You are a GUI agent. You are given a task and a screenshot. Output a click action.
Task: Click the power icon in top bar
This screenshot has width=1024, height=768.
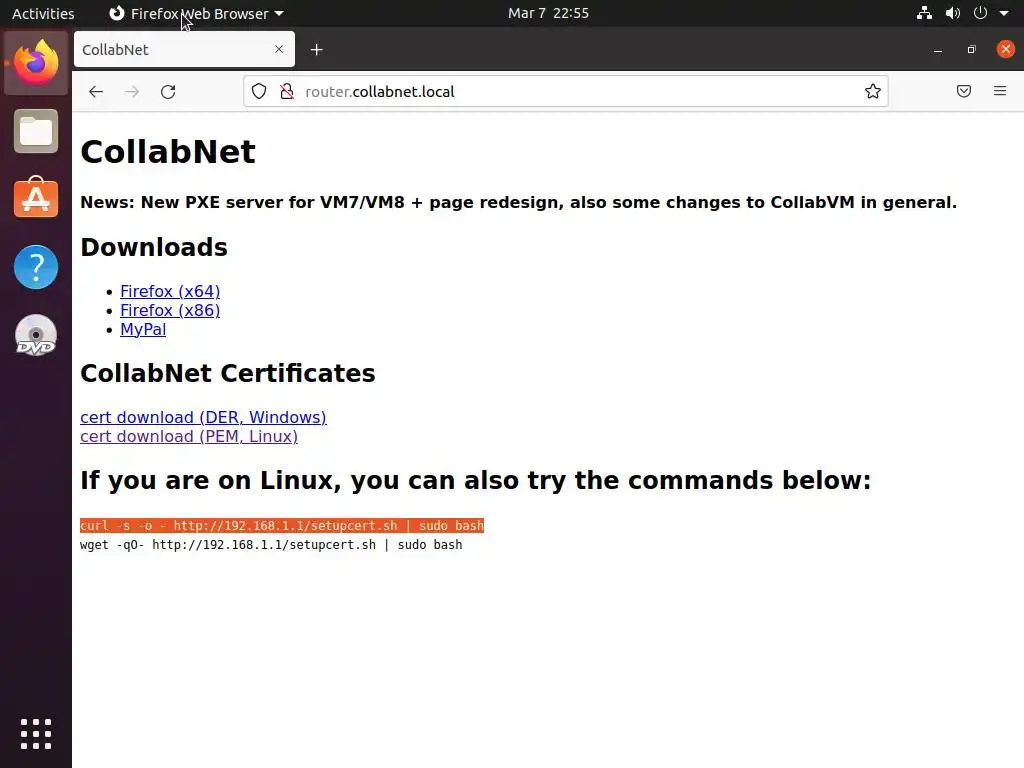point(980,13)
